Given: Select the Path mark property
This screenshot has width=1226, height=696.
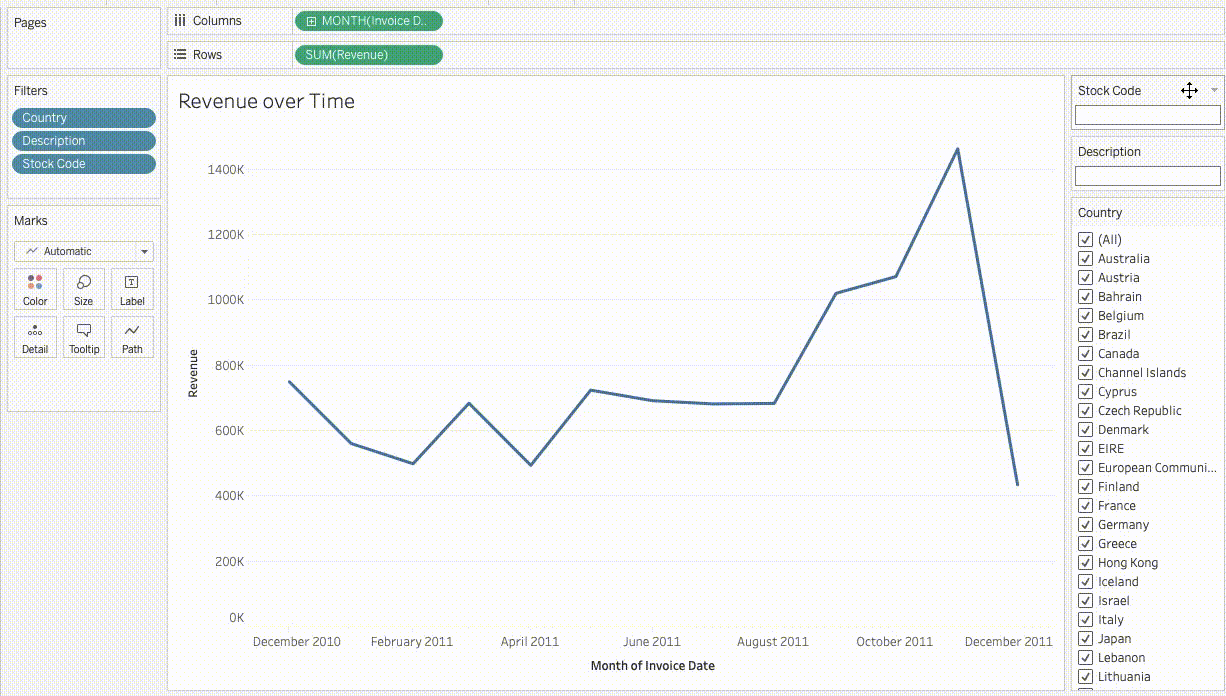Looking at the screenshot, I should pyautogui.click(x=131, y=337).
